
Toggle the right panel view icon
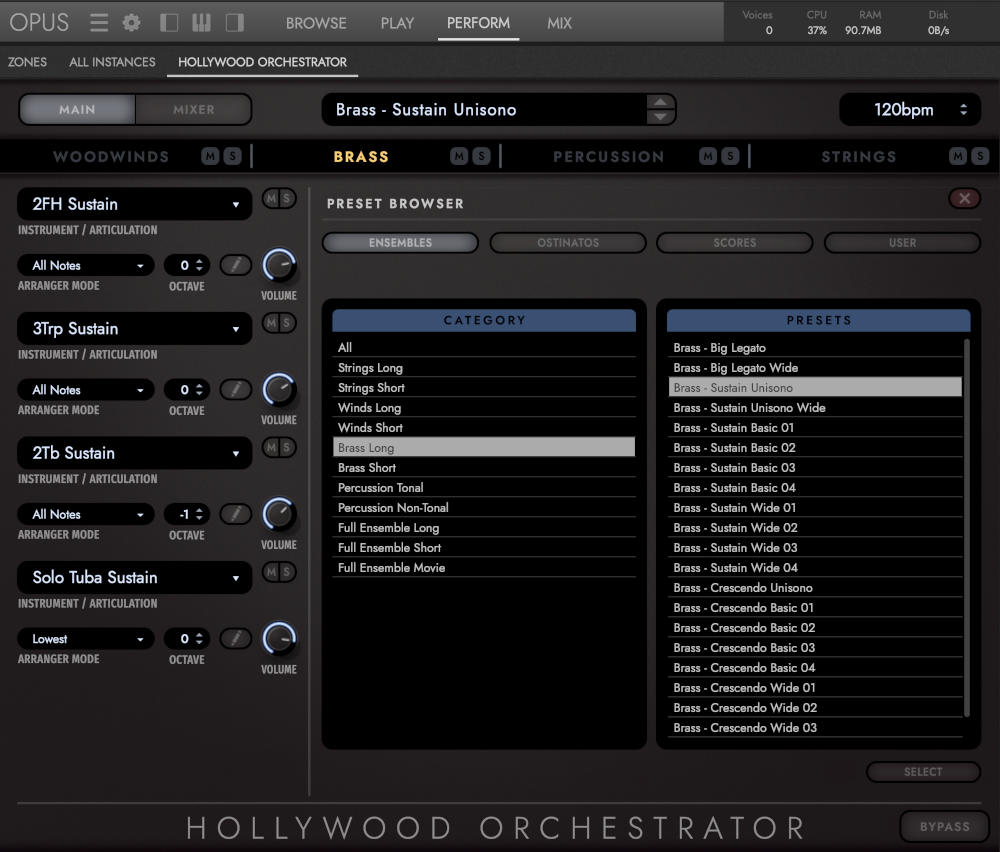tap(234, 22)
